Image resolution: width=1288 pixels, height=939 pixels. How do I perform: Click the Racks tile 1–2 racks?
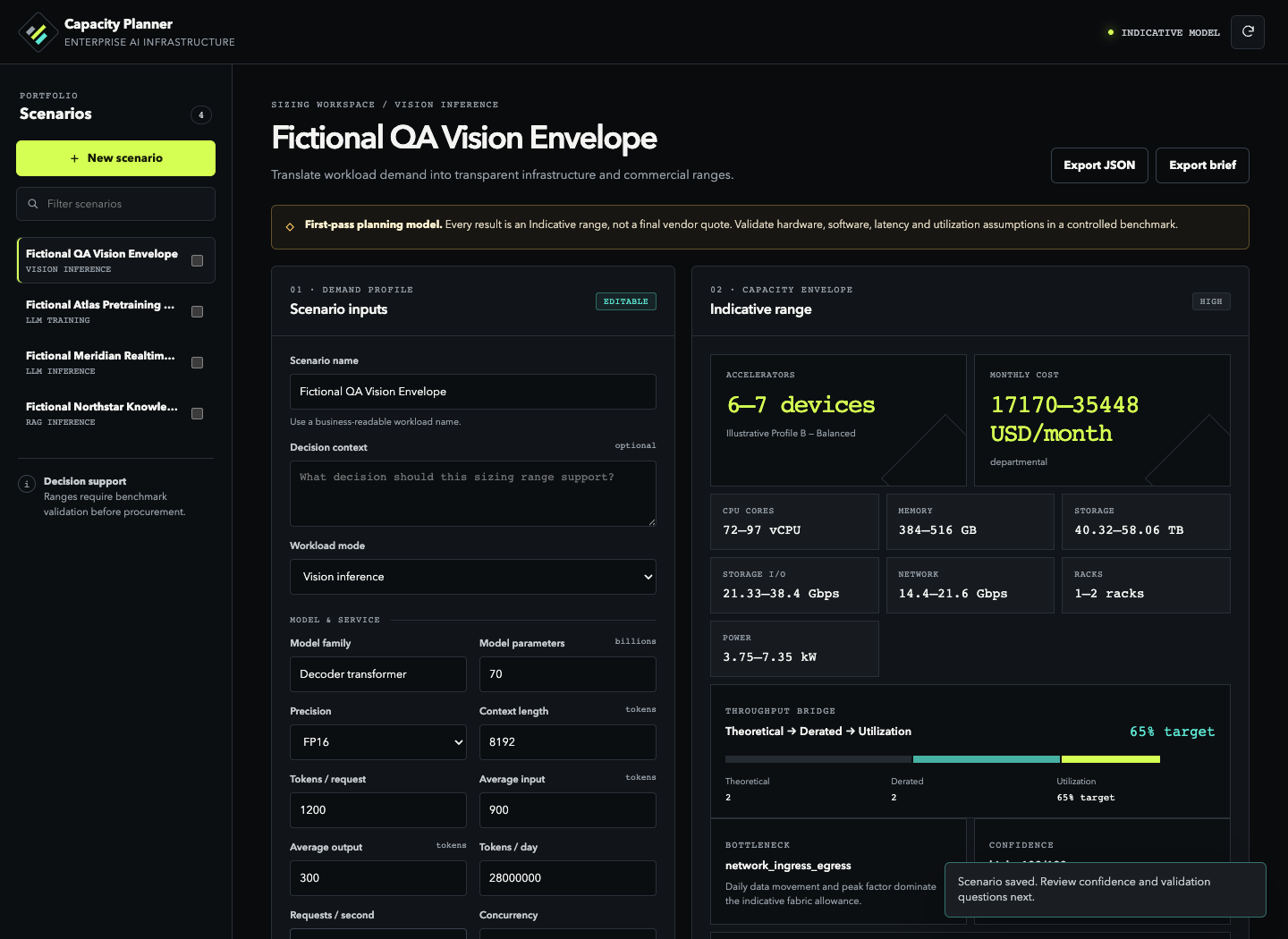point(1146,586)
